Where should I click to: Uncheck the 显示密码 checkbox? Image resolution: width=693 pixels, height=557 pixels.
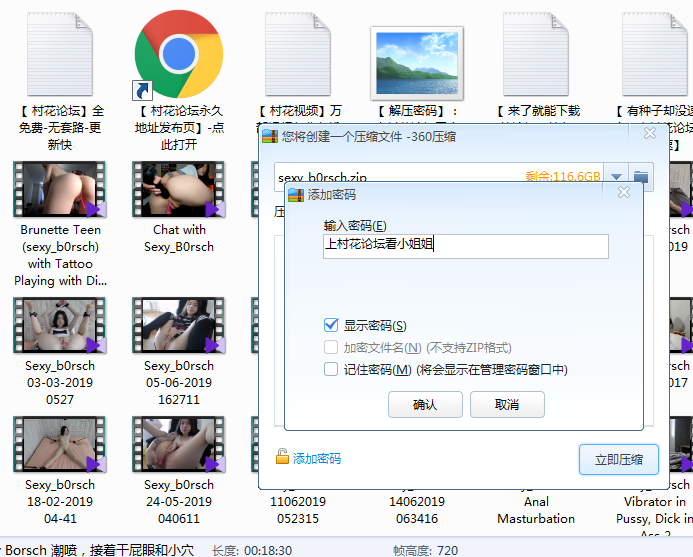coord(331,325)
